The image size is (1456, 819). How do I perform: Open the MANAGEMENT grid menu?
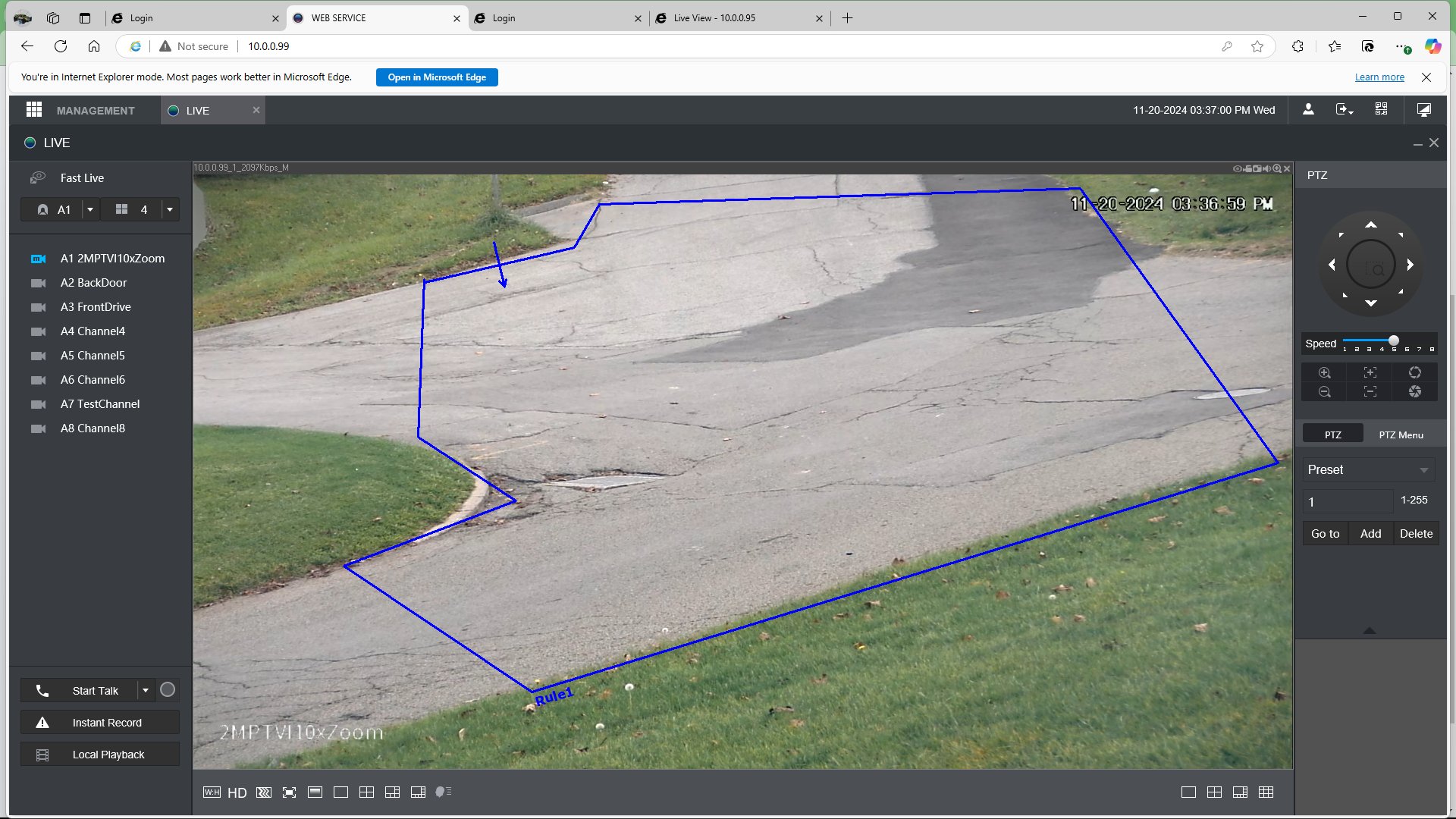tap(34, 110)
